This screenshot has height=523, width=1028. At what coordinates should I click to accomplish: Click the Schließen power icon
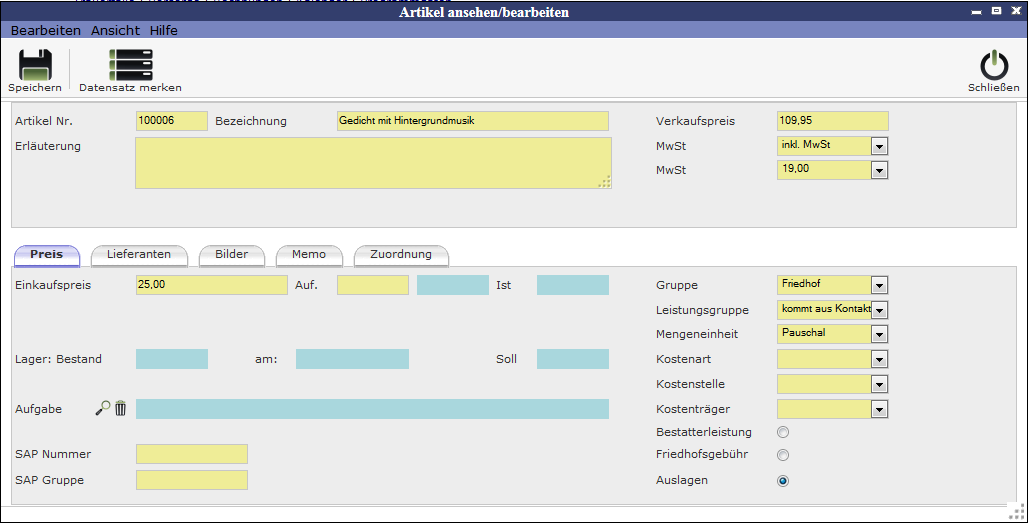point(993,65)
